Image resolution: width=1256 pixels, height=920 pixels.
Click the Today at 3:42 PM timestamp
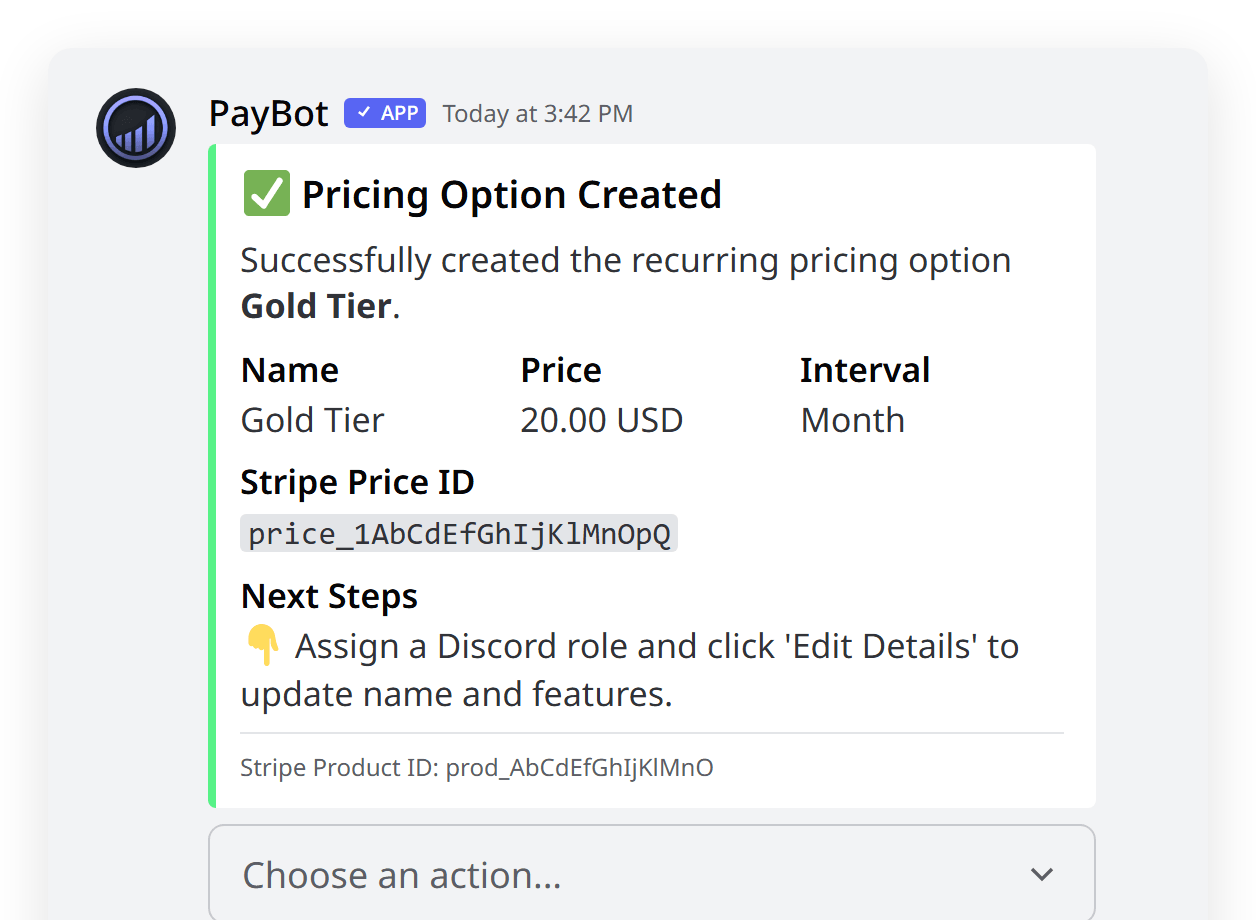point(537,113)
